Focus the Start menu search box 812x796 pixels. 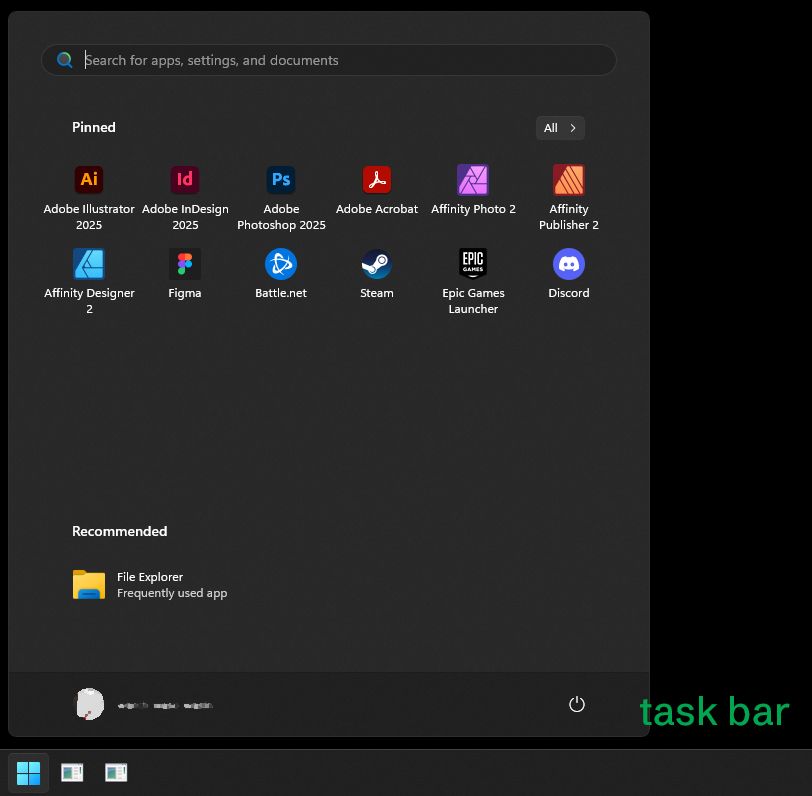pyautogui.click(x=329, y=60)
